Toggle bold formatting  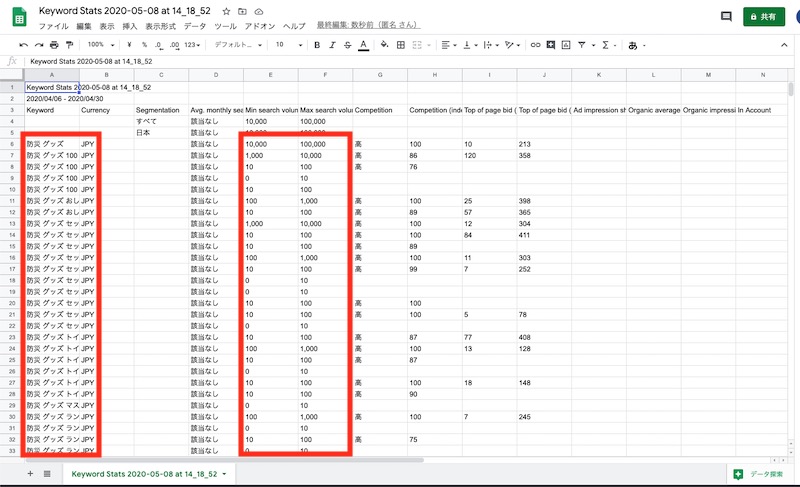click(x=317, y=45)
